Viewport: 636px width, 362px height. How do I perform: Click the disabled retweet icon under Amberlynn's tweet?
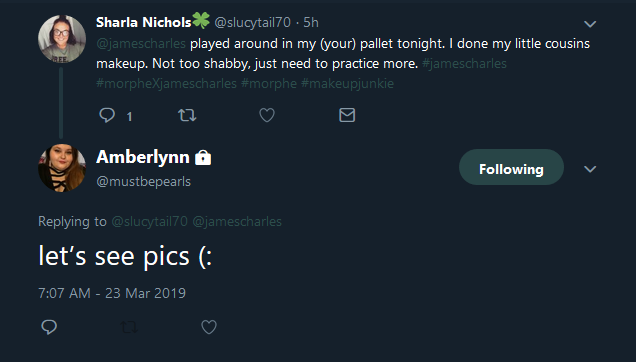pos(129,327)
